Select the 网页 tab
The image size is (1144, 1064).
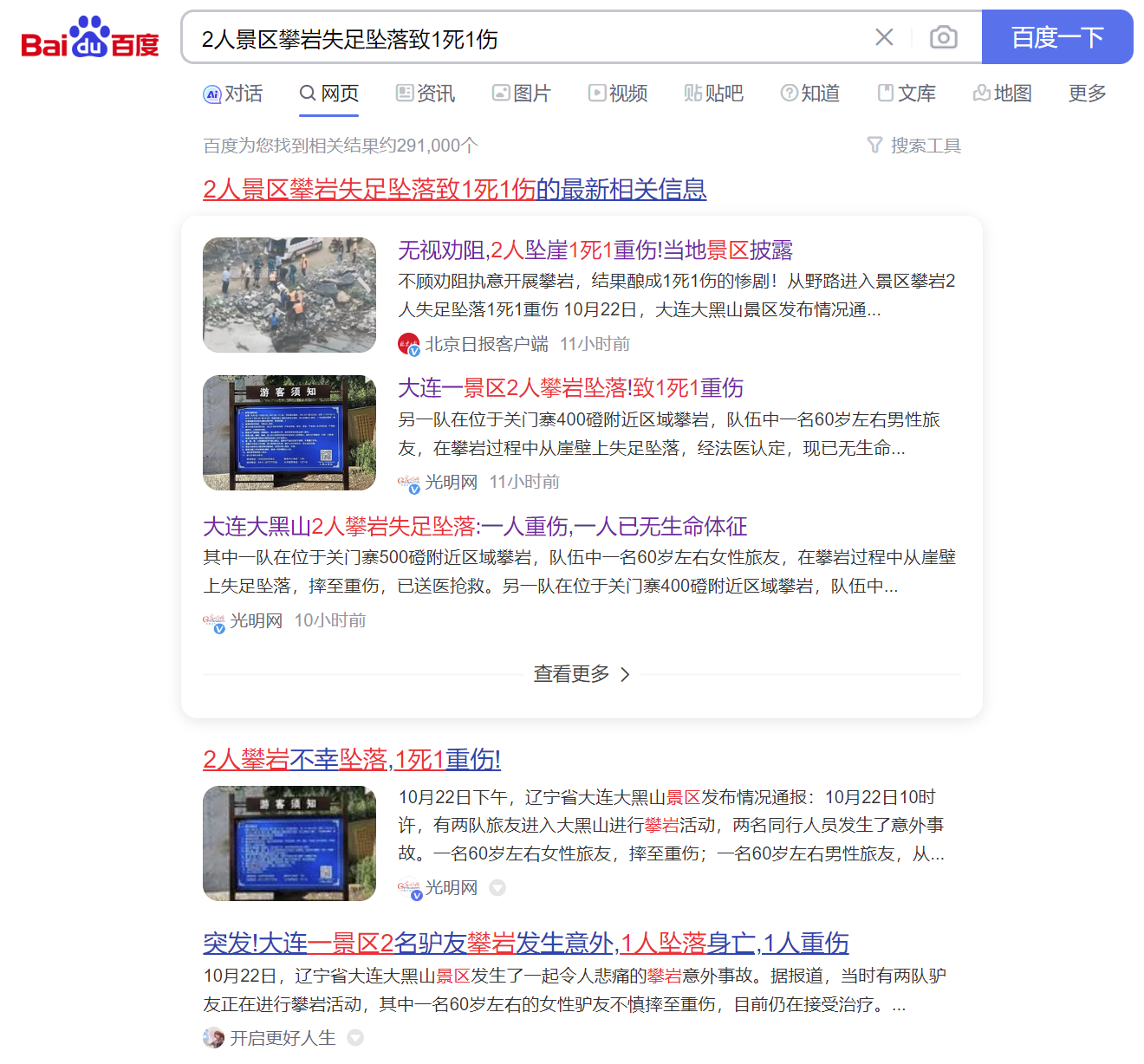[329, 94]
